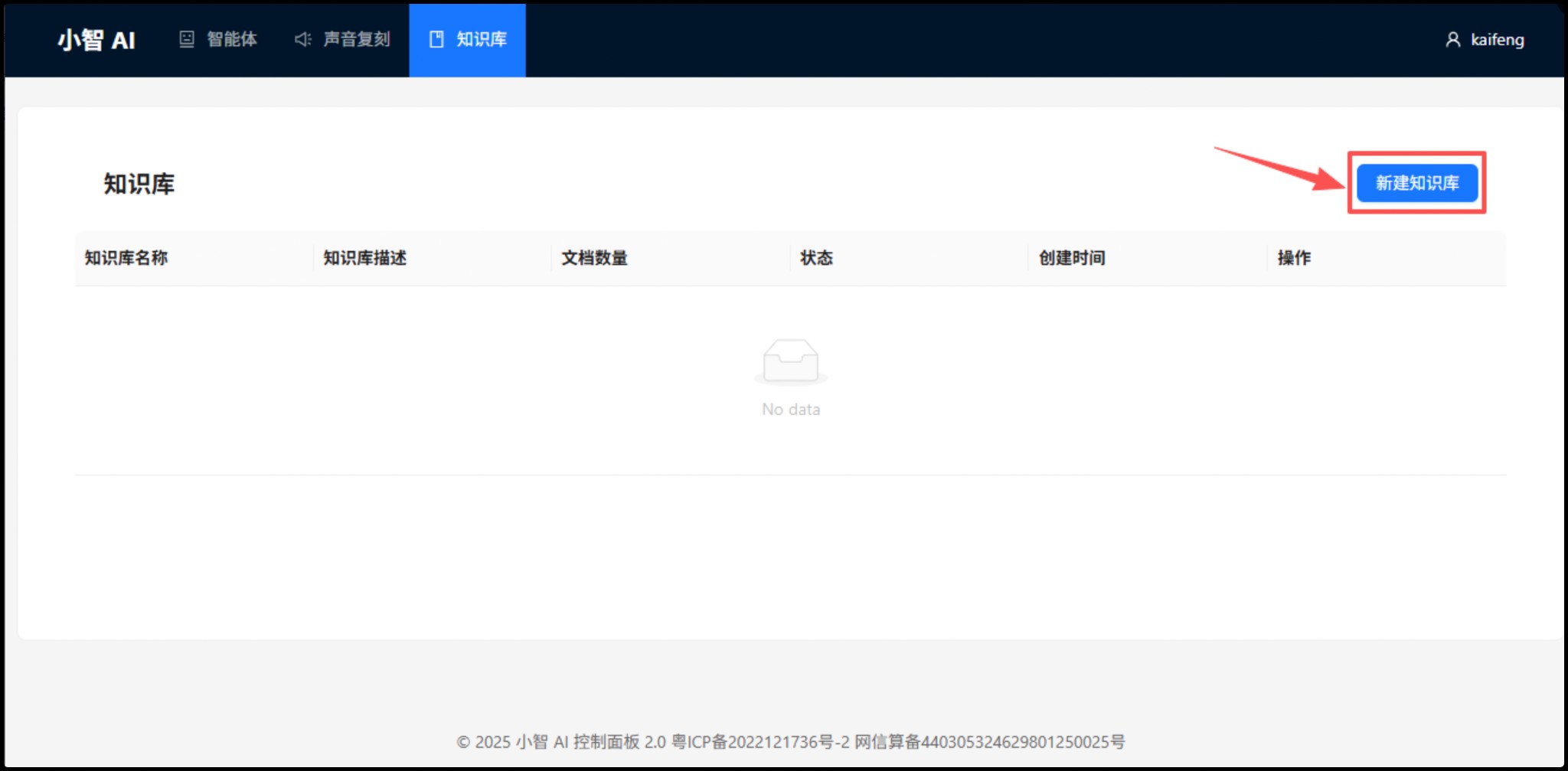The image size is (1568, 771).
Task: Open the kaifeng account menu
Action: [1485, 40]
